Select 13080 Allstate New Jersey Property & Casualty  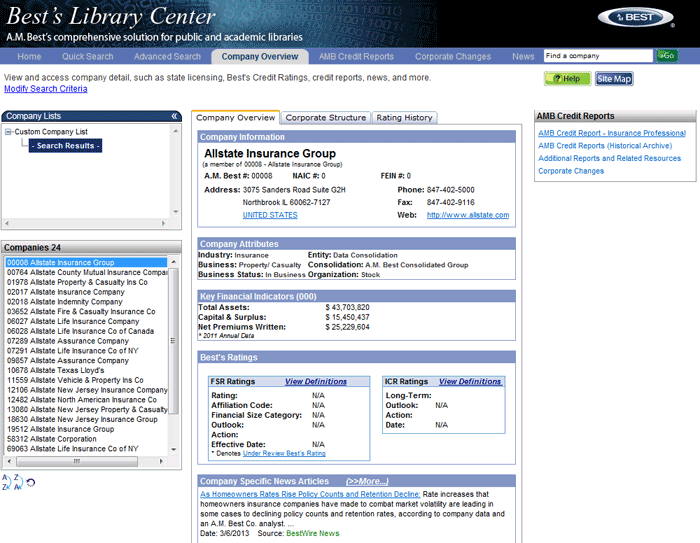tap(87, 410)
